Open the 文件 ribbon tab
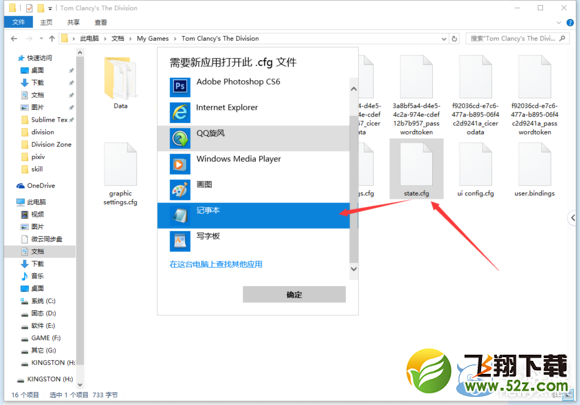This screenshot has height=405, width=580. click(18, 22)
